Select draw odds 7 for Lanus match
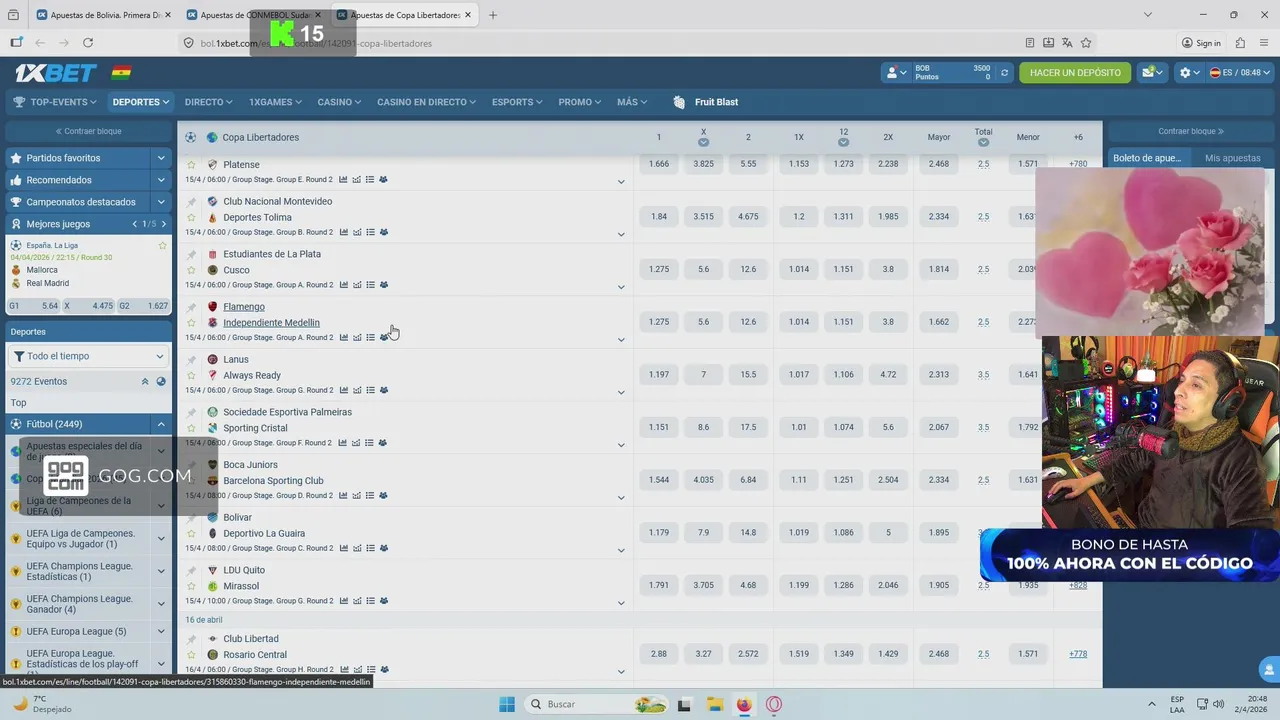 (x=704, y=375)
